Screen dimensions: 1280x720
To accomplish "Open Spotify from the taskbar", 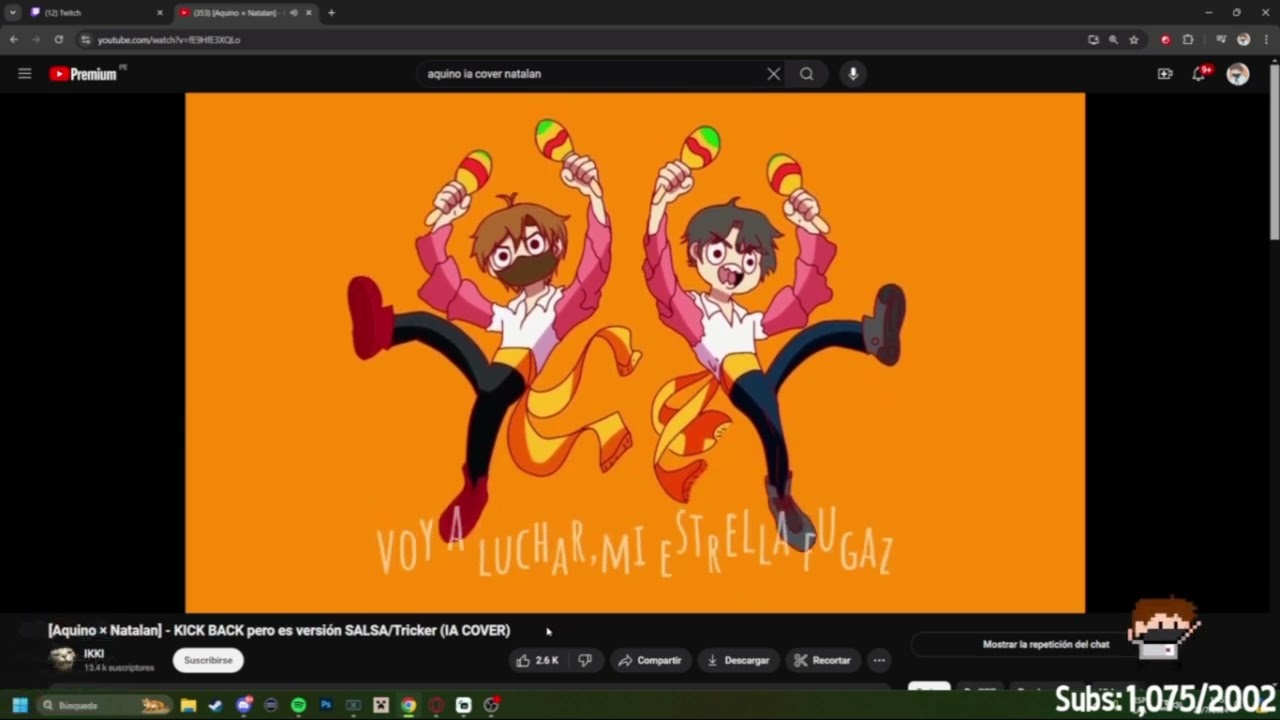I will tap(298, 705).
